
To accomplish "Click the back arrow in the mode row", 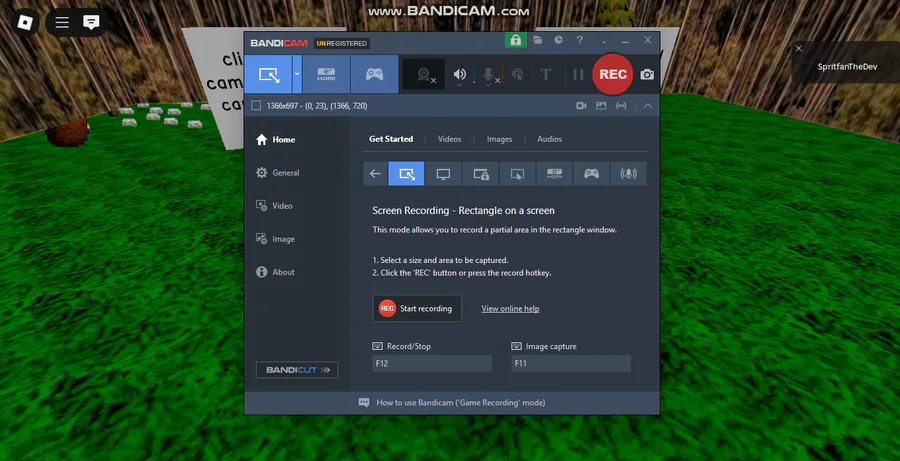I will (x=375, y=173).
